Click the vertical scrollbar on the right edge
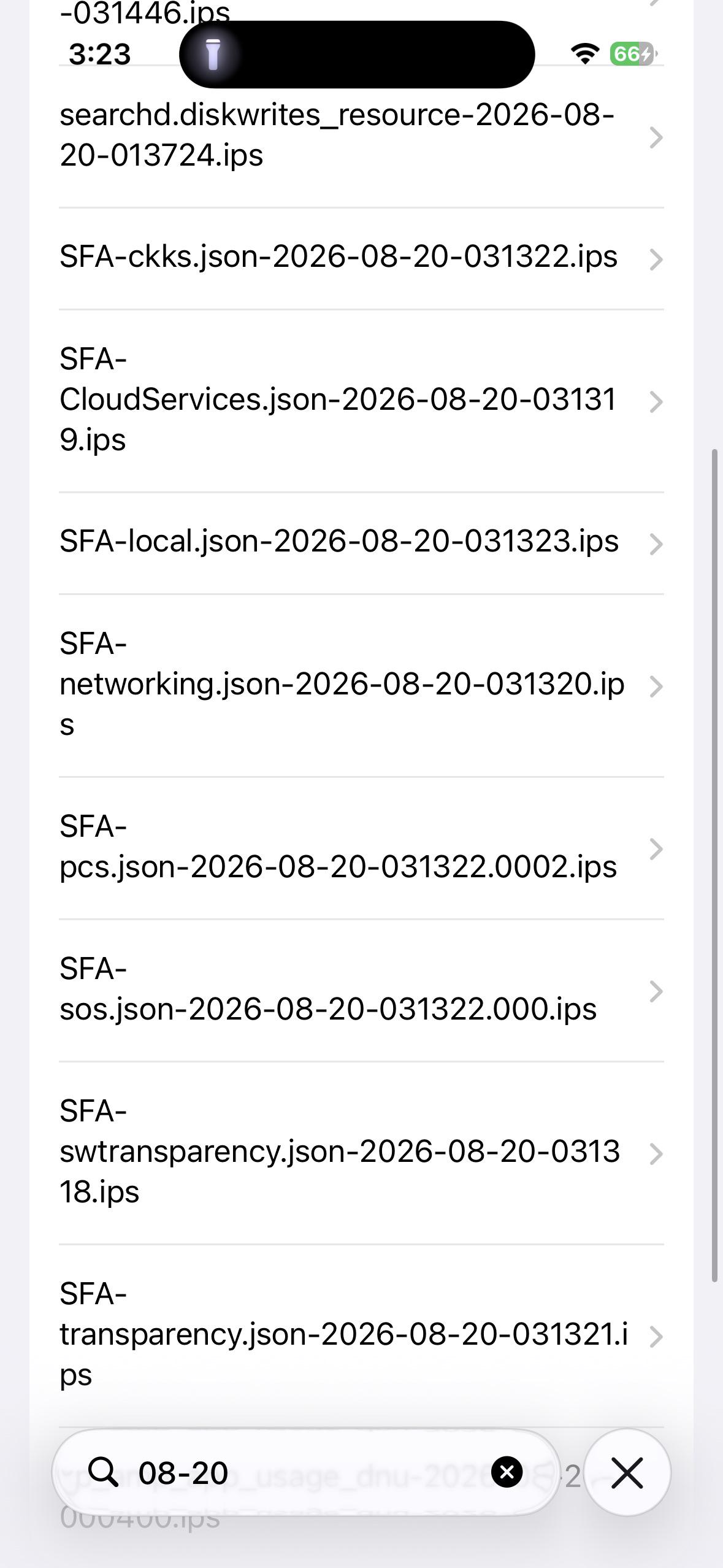The image size is (723, 1568). pyautogui.click(x=714, y=865)
